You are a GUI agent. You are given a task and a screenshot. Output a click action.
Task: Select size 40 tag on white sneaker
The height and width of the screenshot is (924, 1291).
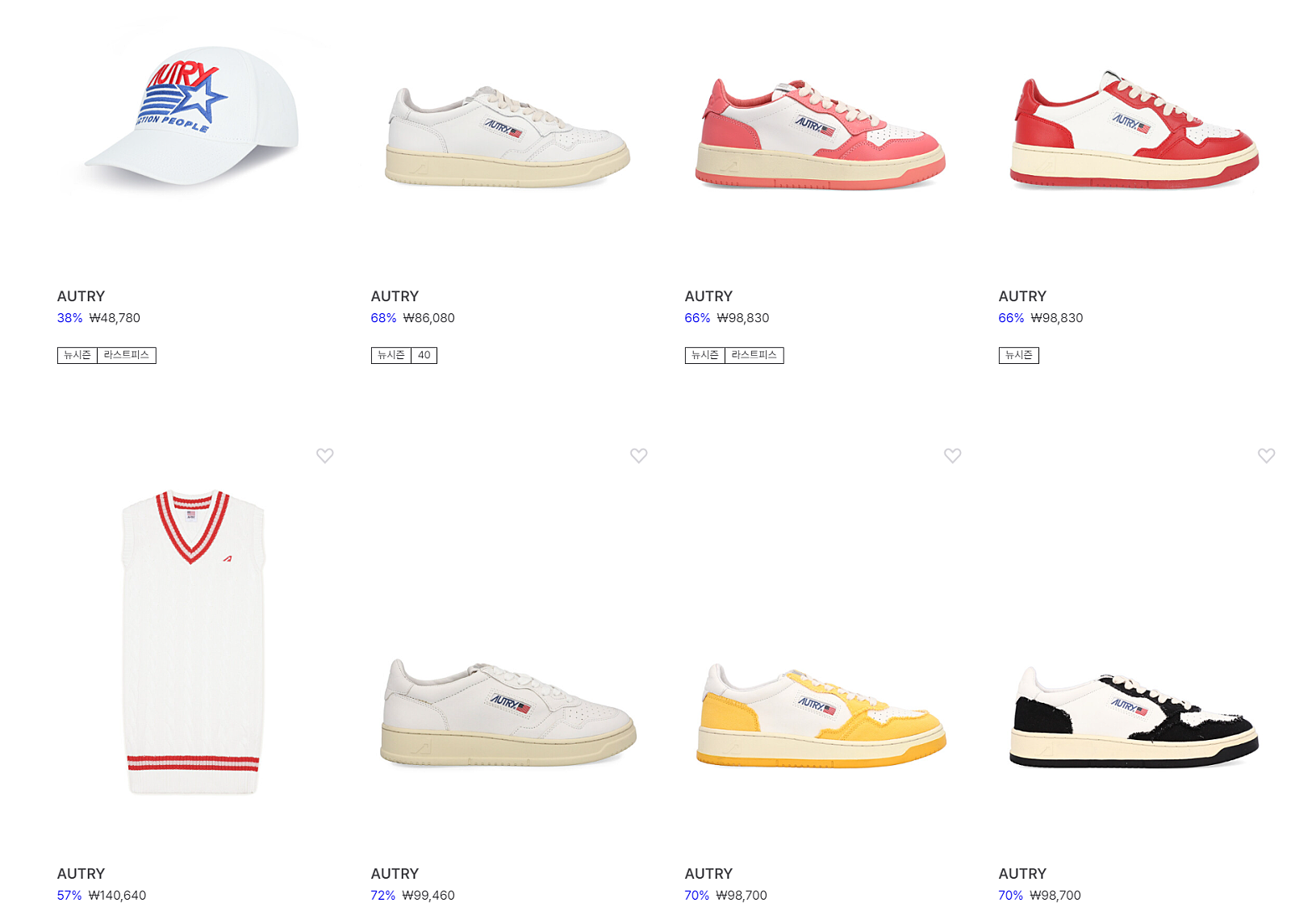[x=424, y=355]
